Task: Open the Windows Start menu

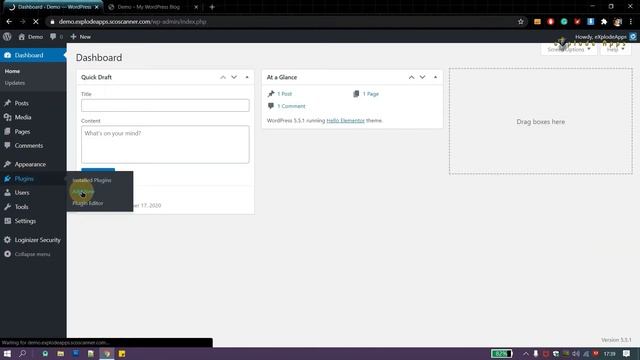Action: [7, 354]
